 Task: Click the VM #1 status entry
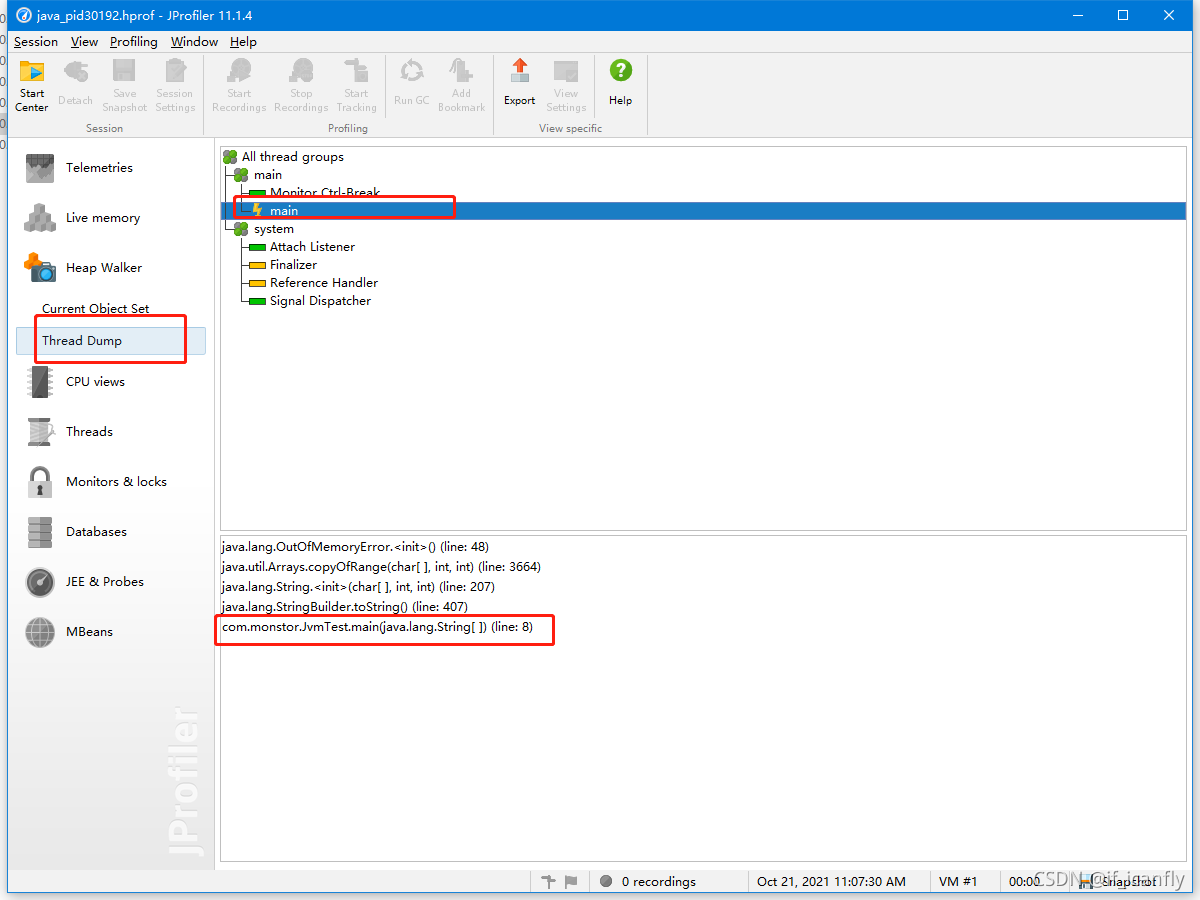click(x=958, y=882)
